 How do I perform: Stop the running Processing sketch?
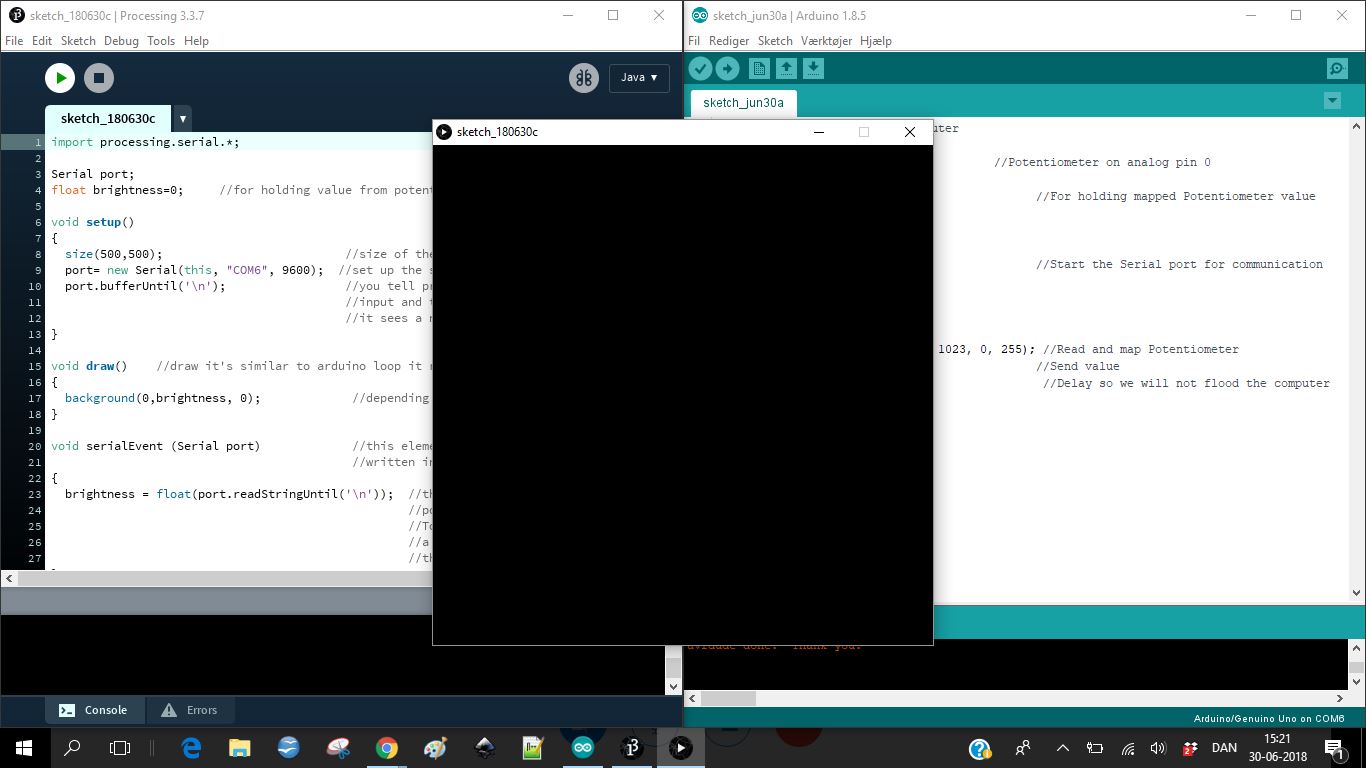(98, 78)
